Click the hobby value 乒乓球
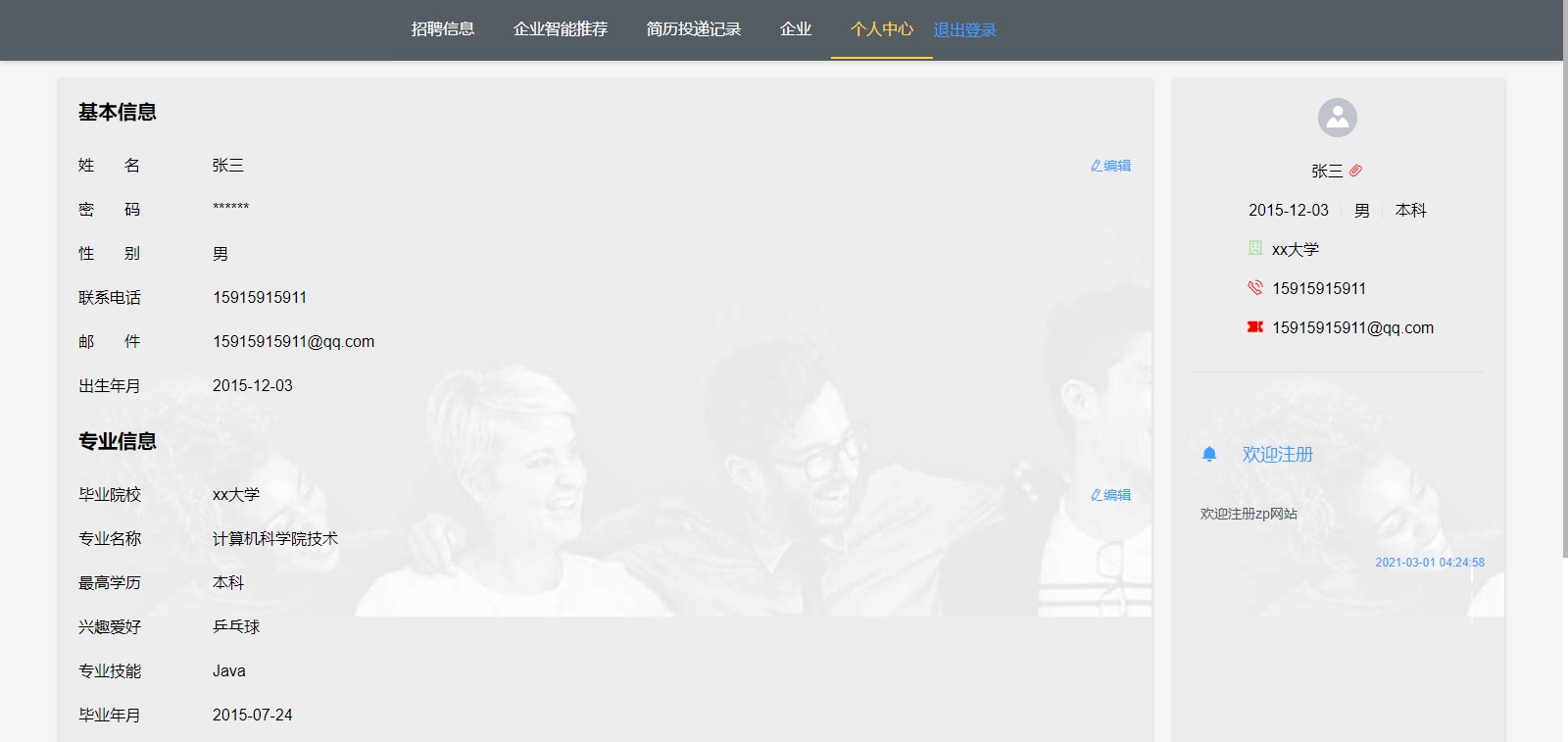This screenshot has width=1568, height=742. (x=236, y=627)
